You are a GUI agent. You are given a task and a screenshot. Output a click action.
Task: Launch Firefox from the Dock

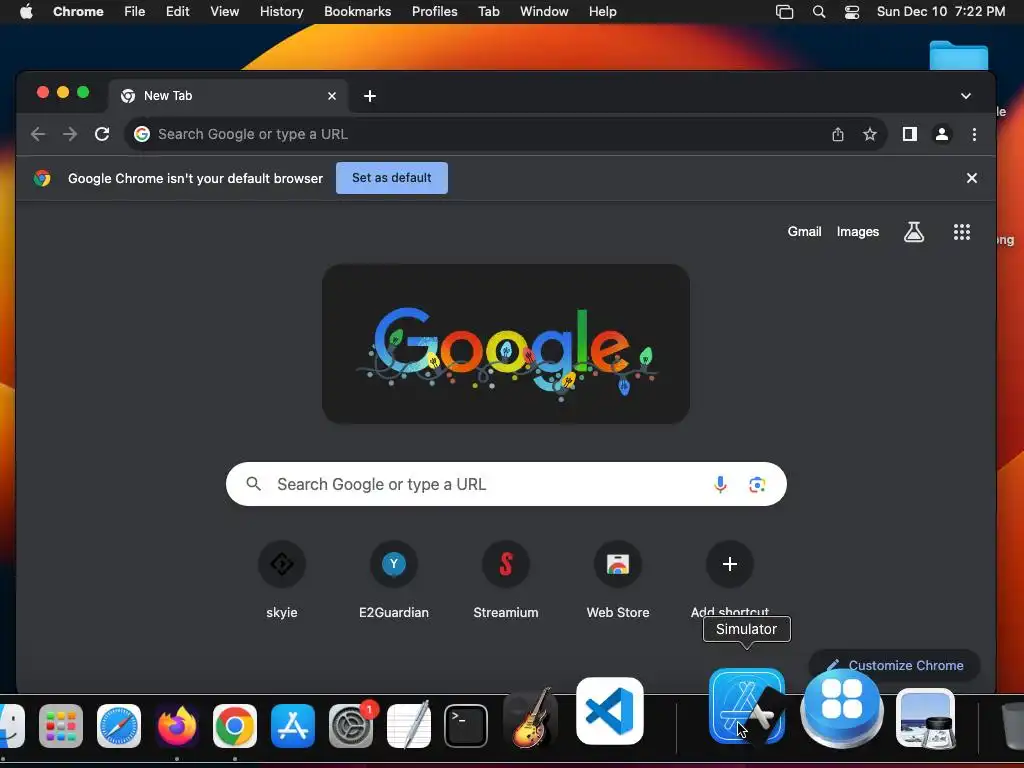(x=177, y=726)
